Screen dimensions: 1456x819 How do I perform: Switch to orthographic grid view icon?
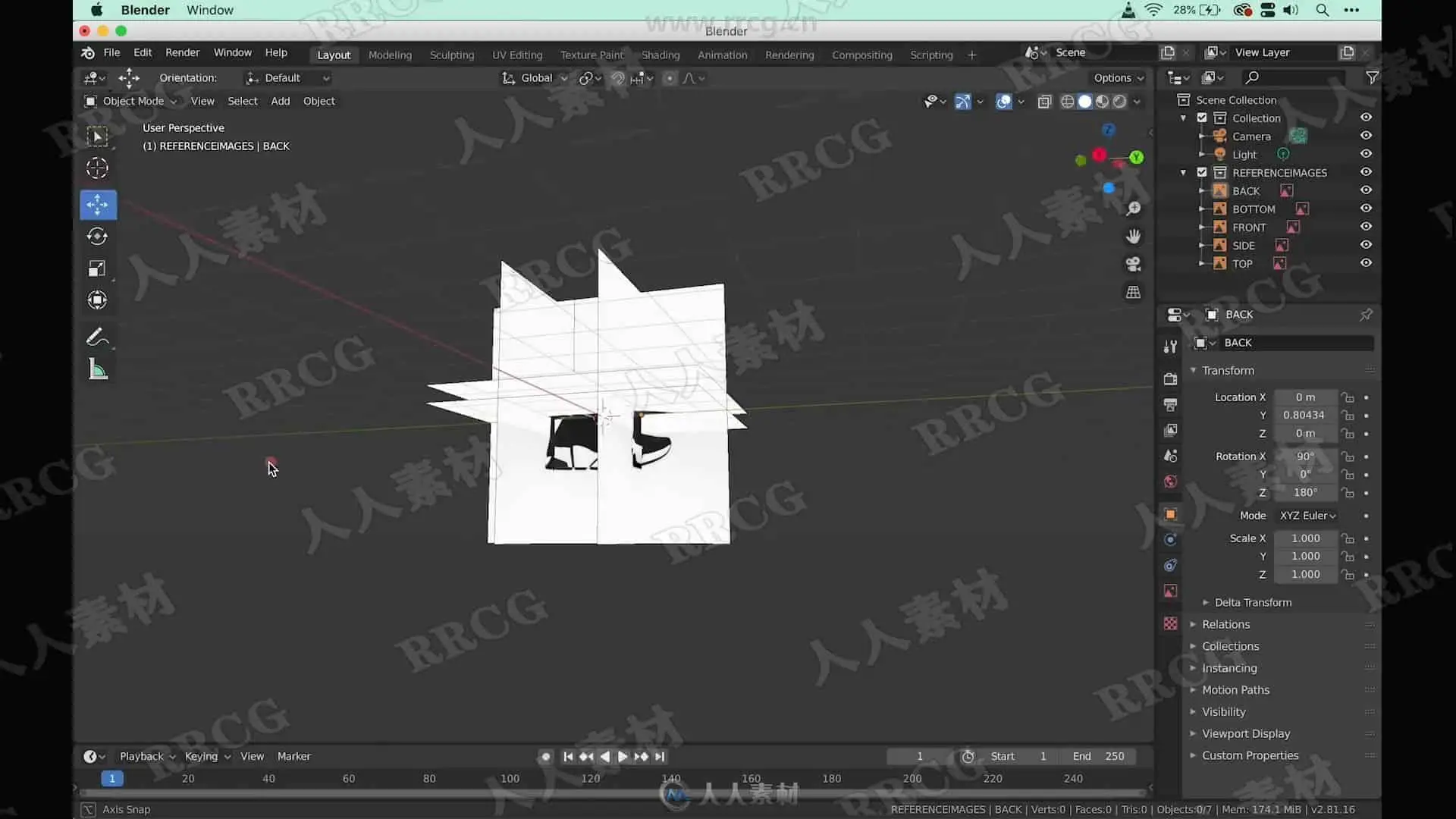pyautogui.click(x=1133, y=292)
